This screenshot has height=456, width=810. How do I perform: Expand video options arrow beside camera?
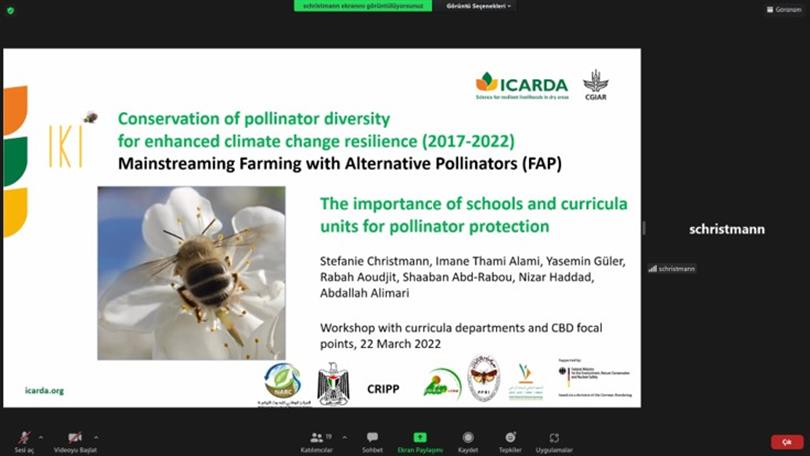[x=97, y=437]
